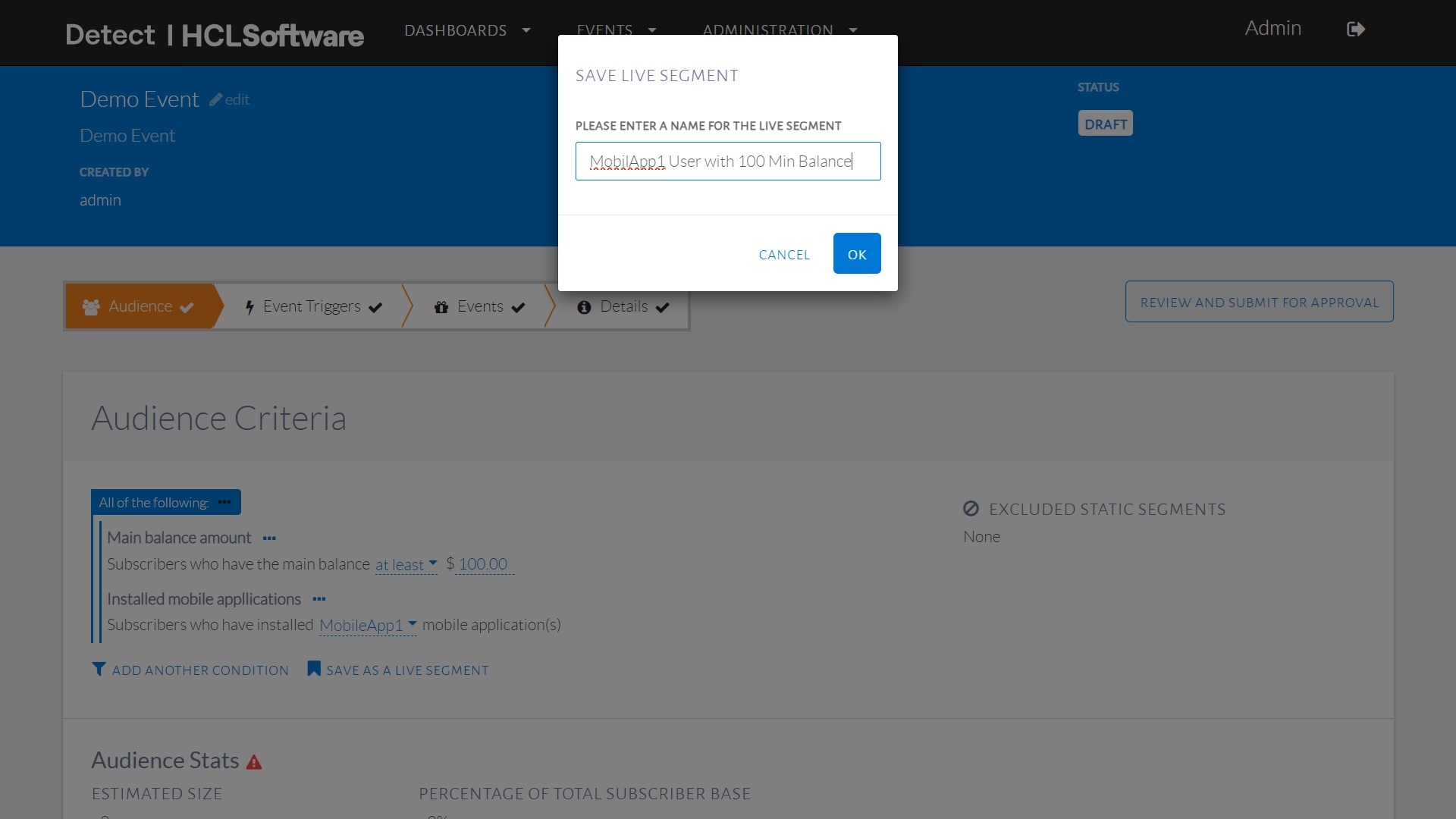Screen dimensions: 1456x819
Task: Confirm the segment name with OK
Action: point(856,254)
